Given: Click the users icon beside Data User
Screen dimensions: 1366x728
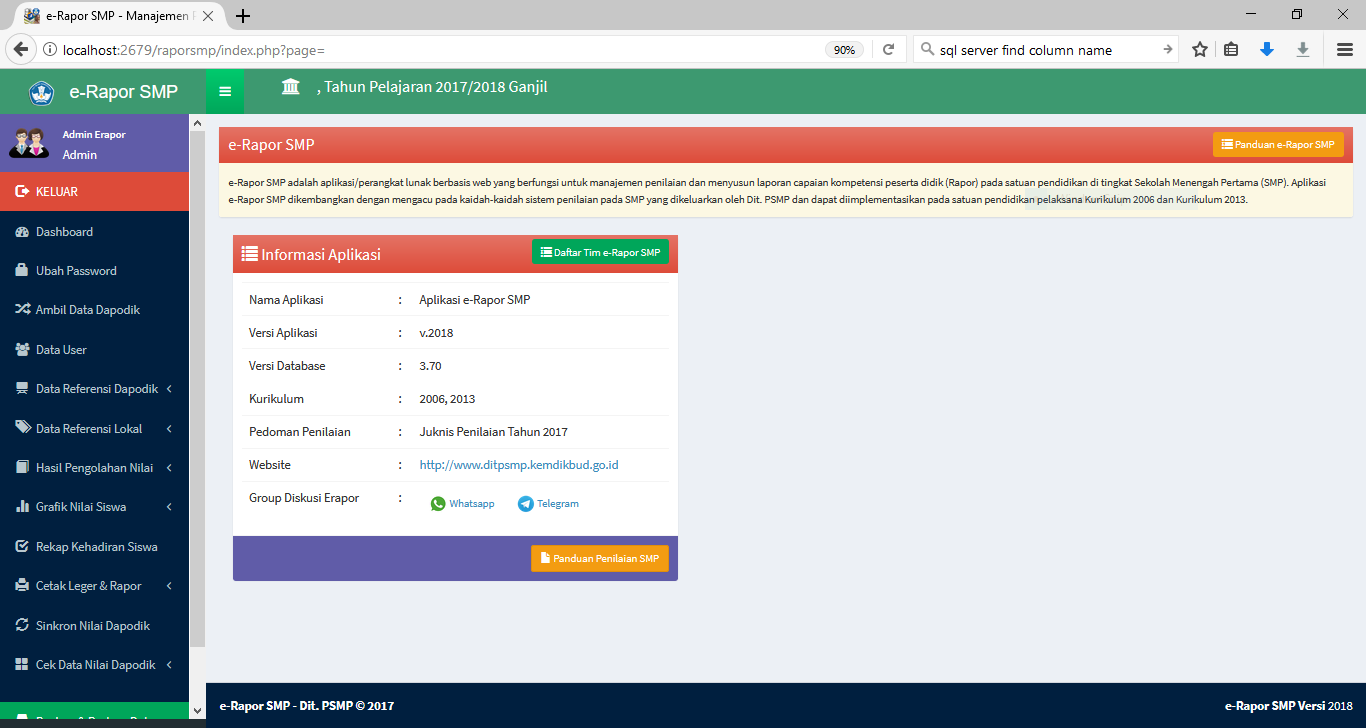Looking at the screenshot, I should (22, 350).
